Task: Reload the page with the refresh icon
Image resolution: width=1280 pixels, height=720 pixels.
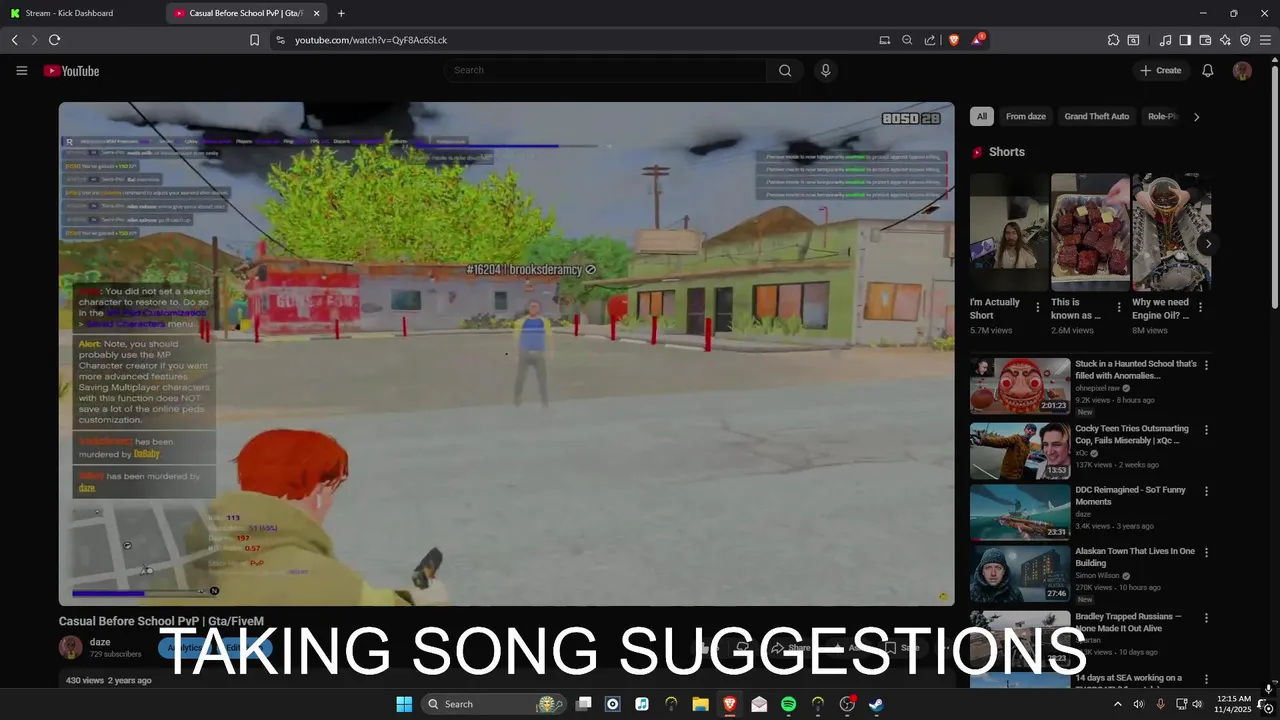Action: [x=54, y=40]
